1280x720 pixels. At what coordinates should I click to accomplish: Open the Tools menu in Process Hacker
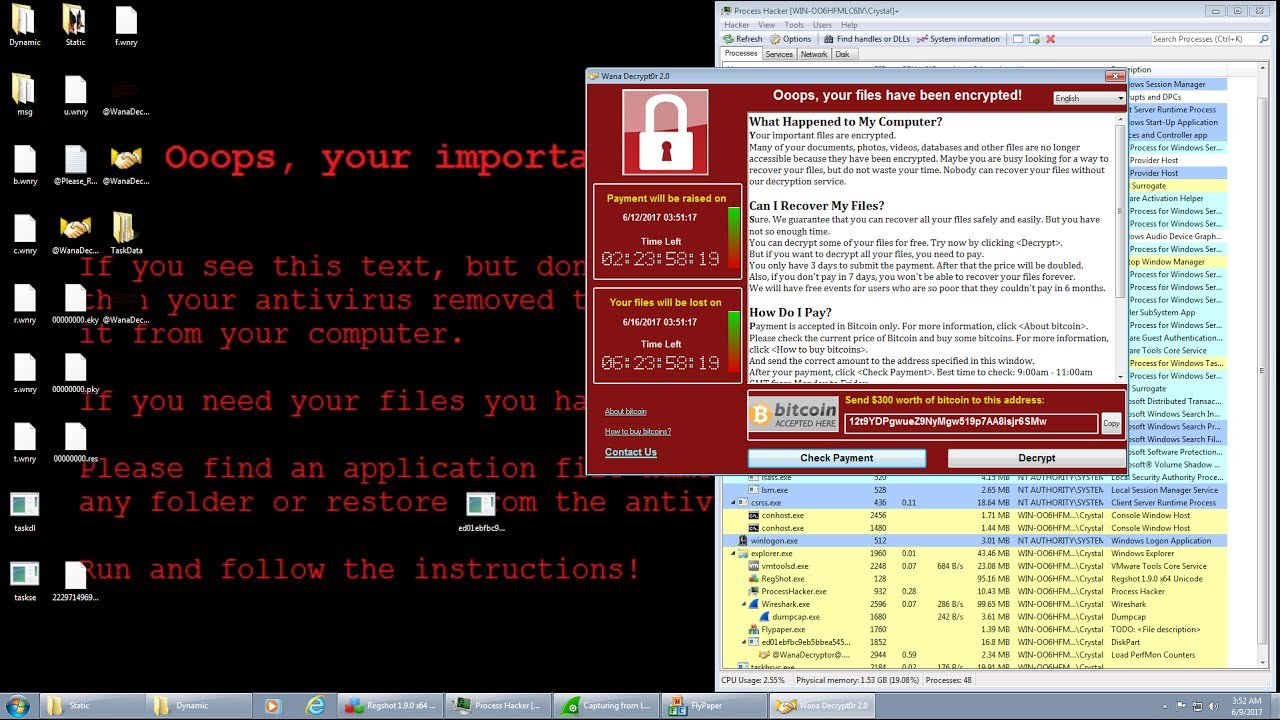click(794, 25)
